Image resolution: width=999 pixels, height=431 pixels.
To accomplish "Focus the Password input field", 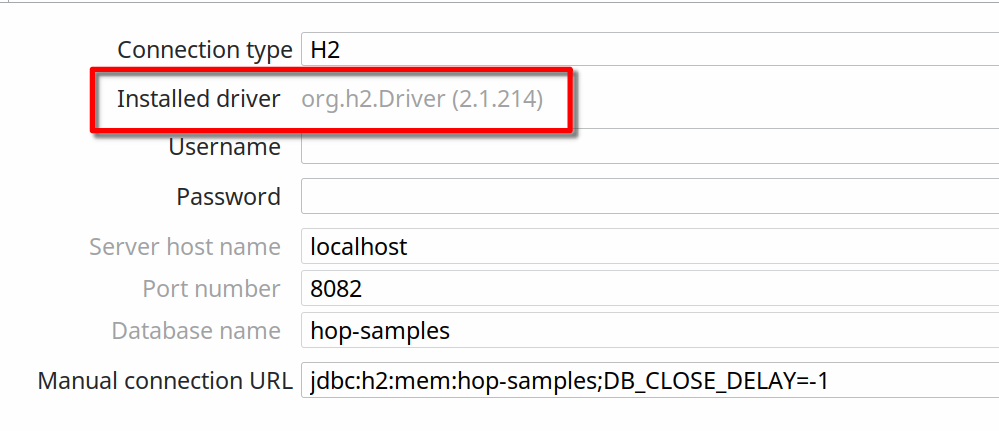I will click(650, 197).
